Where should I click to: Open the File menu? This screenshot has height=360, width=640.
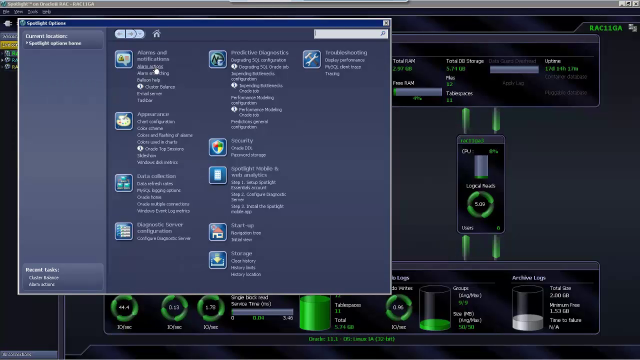6,12
